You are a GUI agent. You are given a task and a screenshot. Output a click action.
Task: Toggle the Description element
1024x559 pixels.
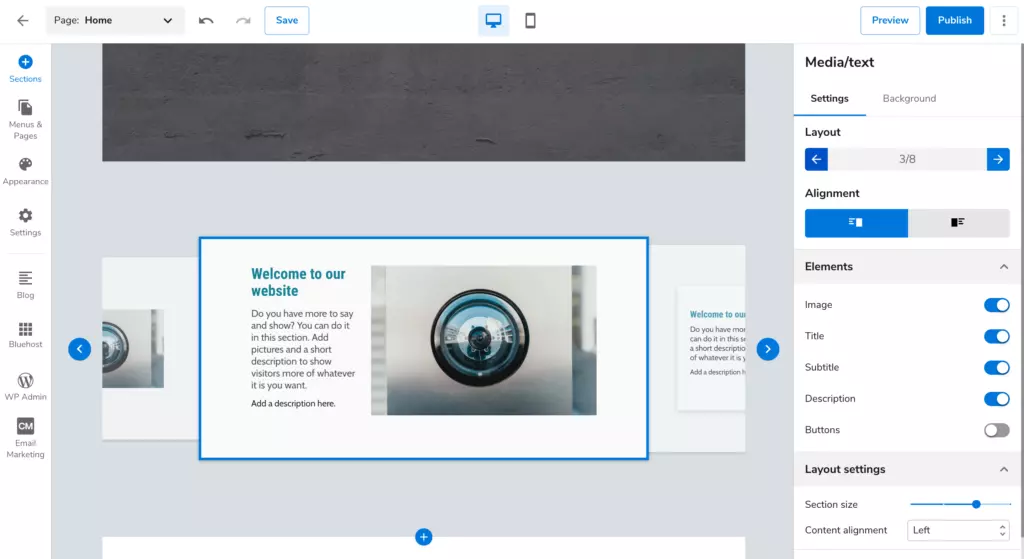[x=997, y=399]
